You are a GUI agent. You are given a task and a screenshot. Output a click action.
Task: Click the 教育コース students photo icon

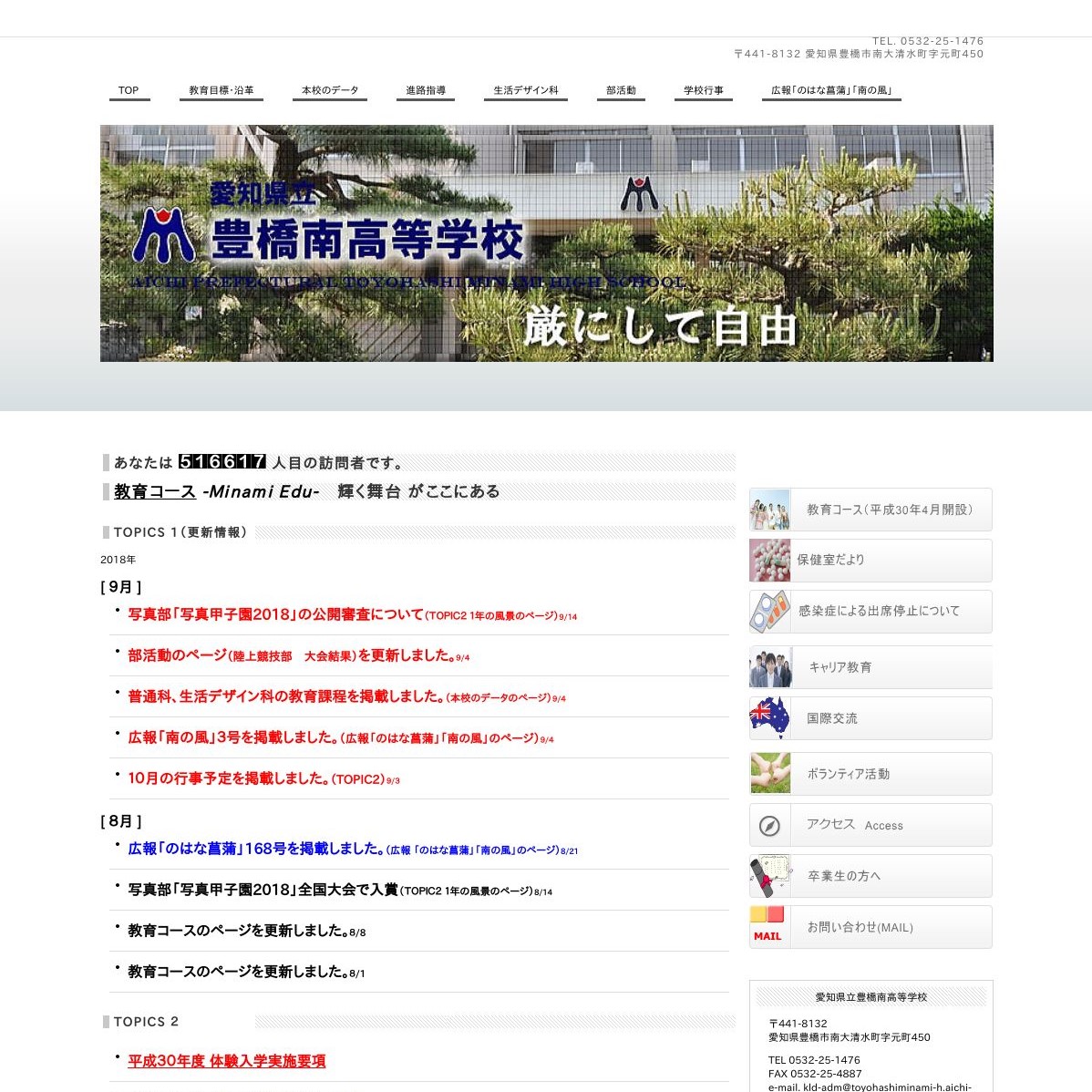coord(769,510)
